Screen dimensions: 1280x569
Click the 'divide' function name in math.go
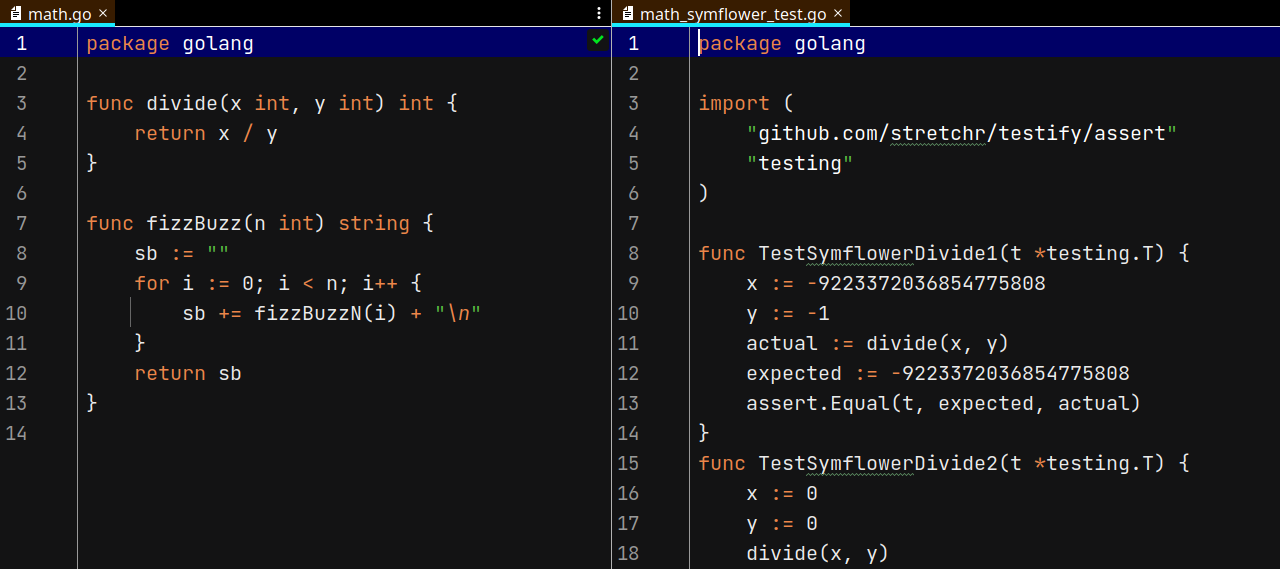tap(182, 103)
